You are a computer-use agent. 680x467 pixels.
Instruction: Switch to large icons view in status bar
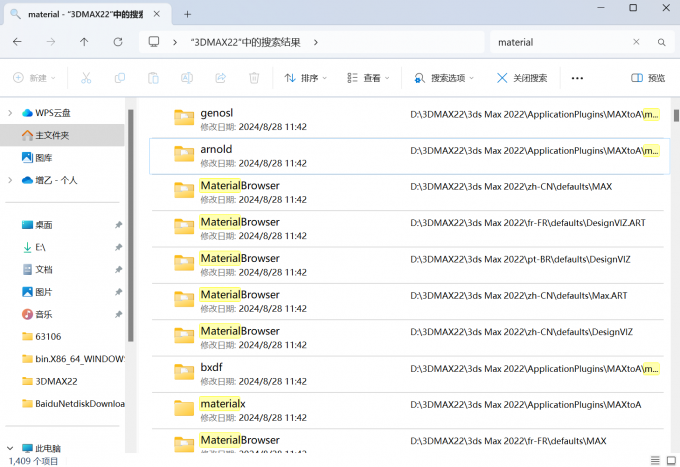[671, 460]
